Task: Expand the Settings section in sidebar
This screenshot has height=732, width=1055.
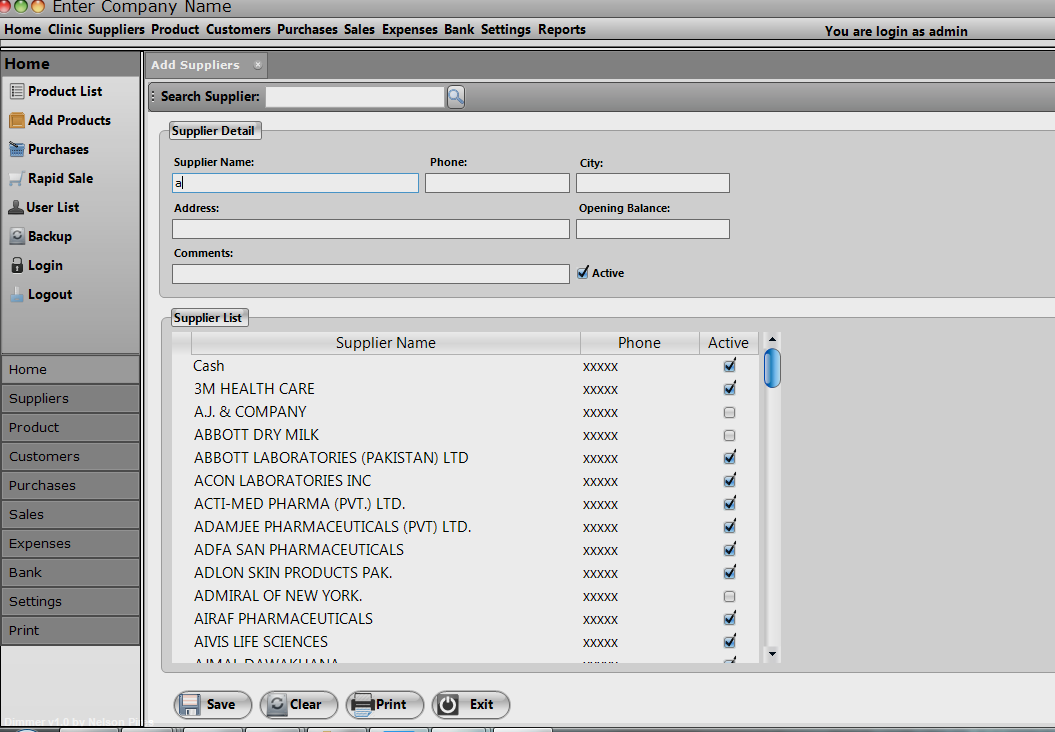Action: click(x=71, y=601)
